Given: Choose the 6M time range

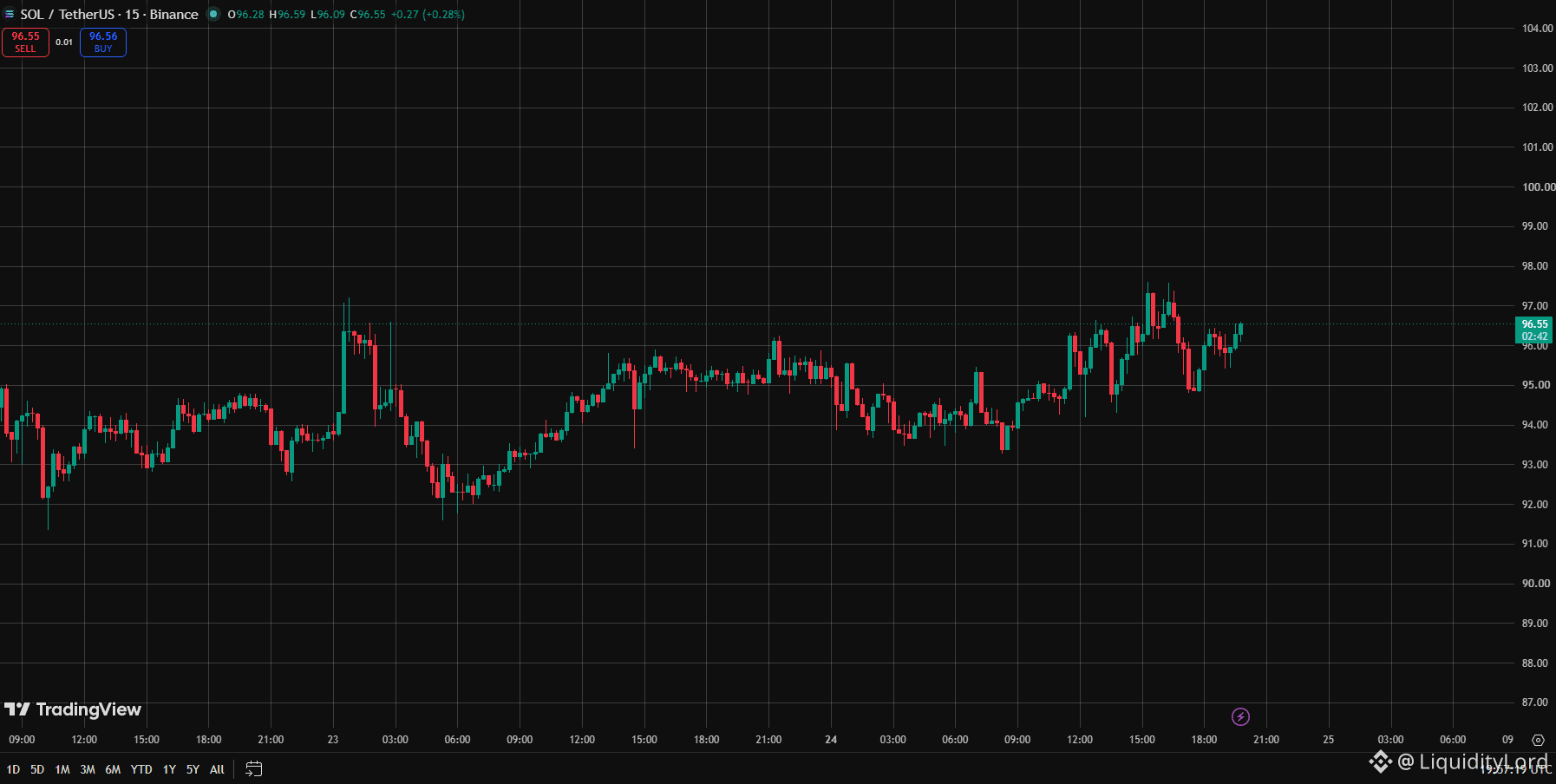Looking at the screenshot, I should click(113, 769).
